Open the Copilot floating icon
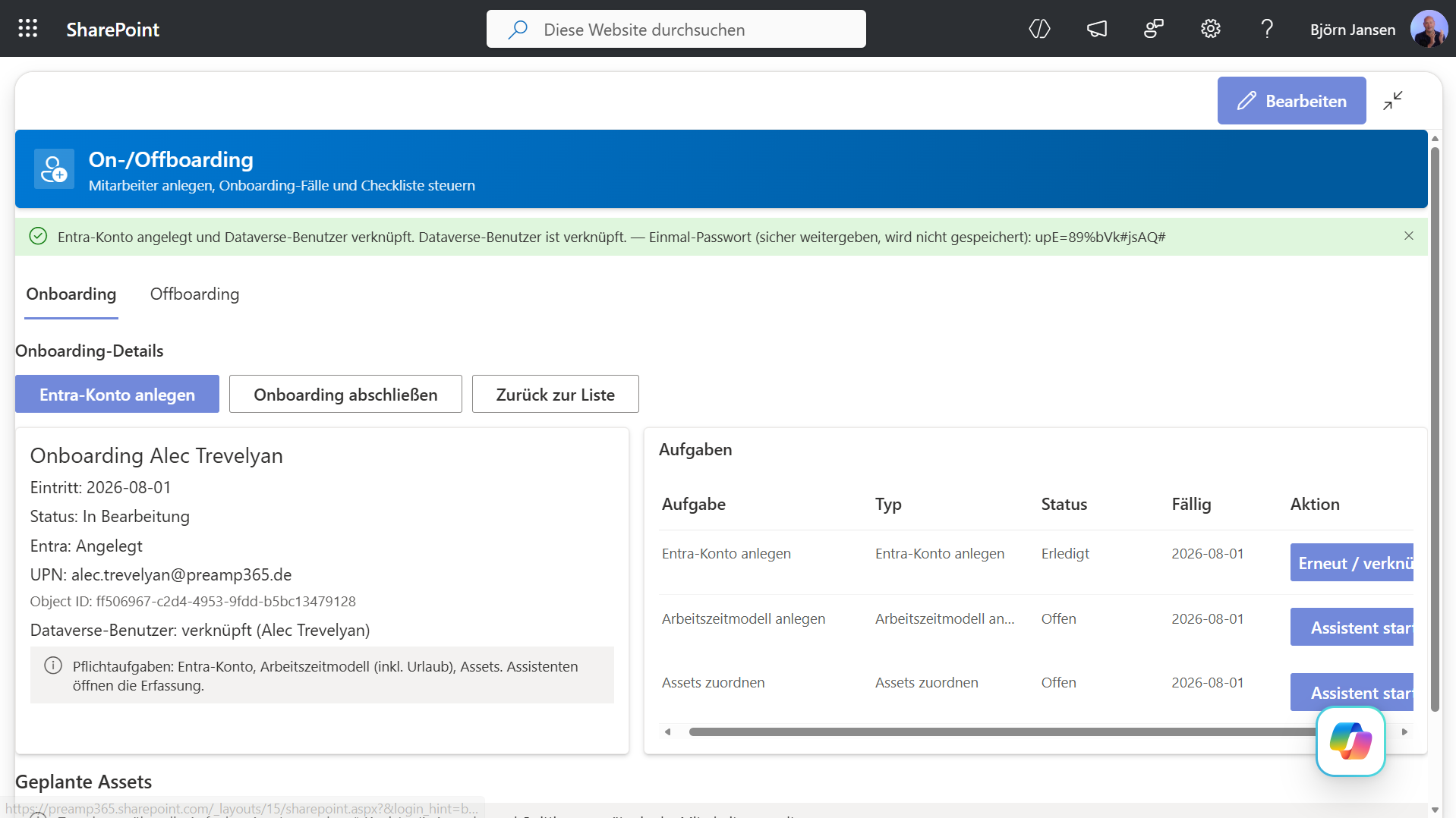This screenshot has width=1456, height=818. tap(1350, 741)
